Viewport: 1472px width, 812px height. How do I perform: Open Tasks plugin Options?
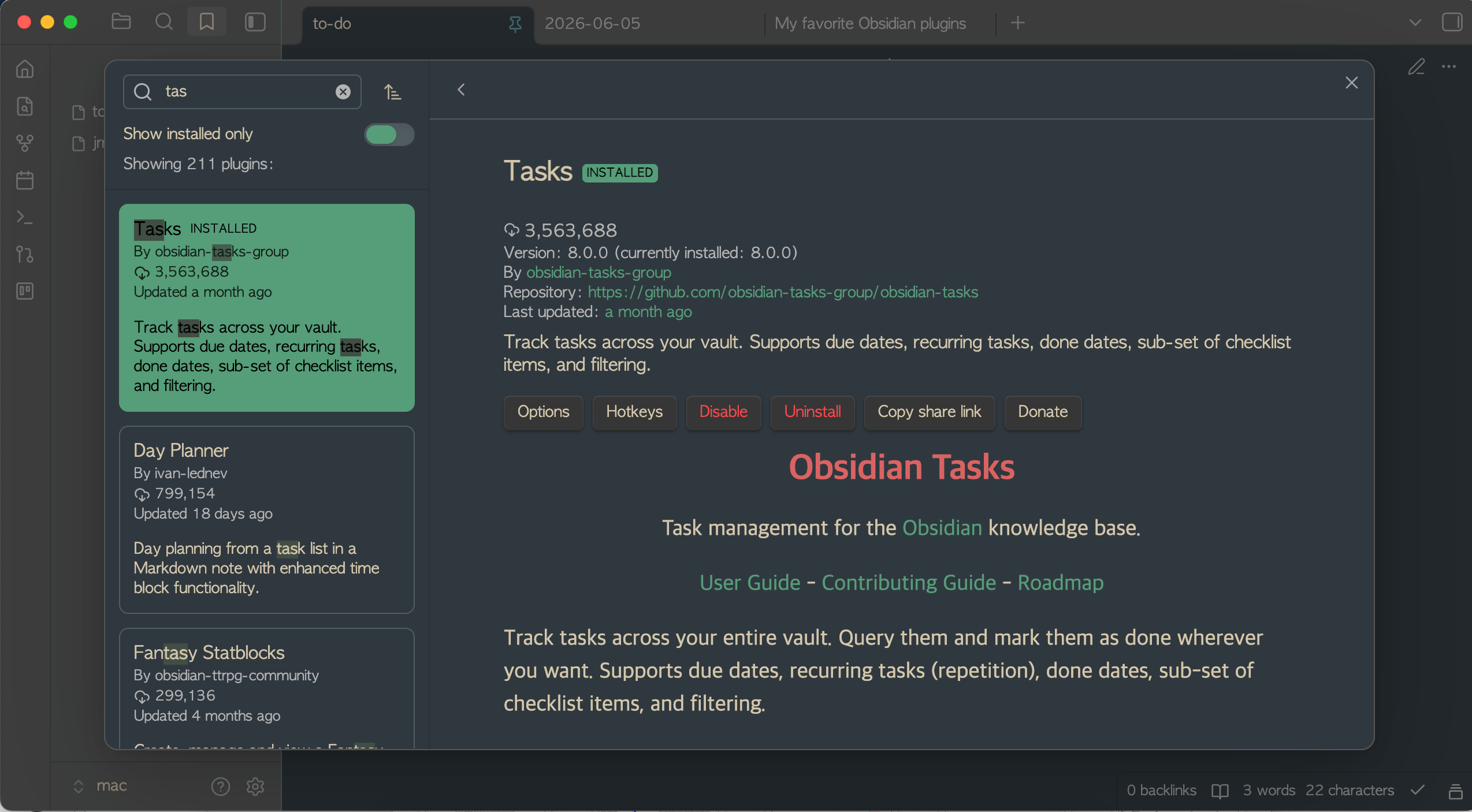click(x=543, y=412)
